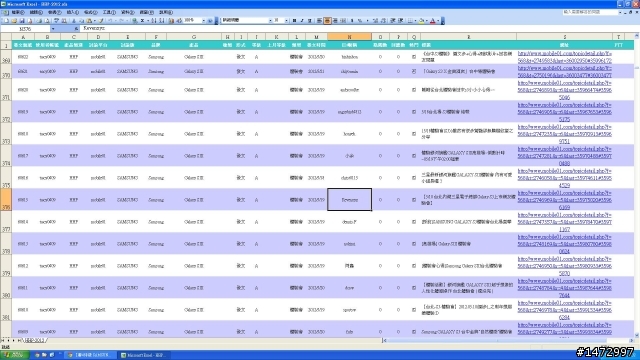640x360 pixels.
Task: Open the 檢視(V) View menu
Action: coord(55,13)
